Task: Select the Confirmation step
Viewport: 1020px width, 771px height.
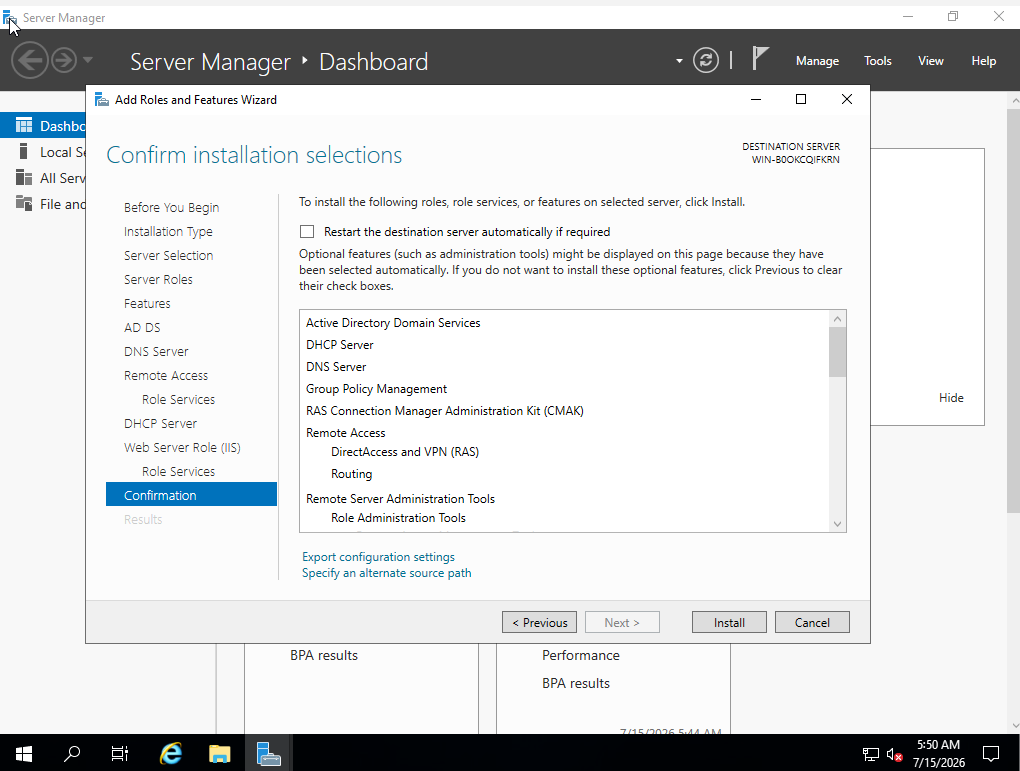Action: click(x=191, y=494)
